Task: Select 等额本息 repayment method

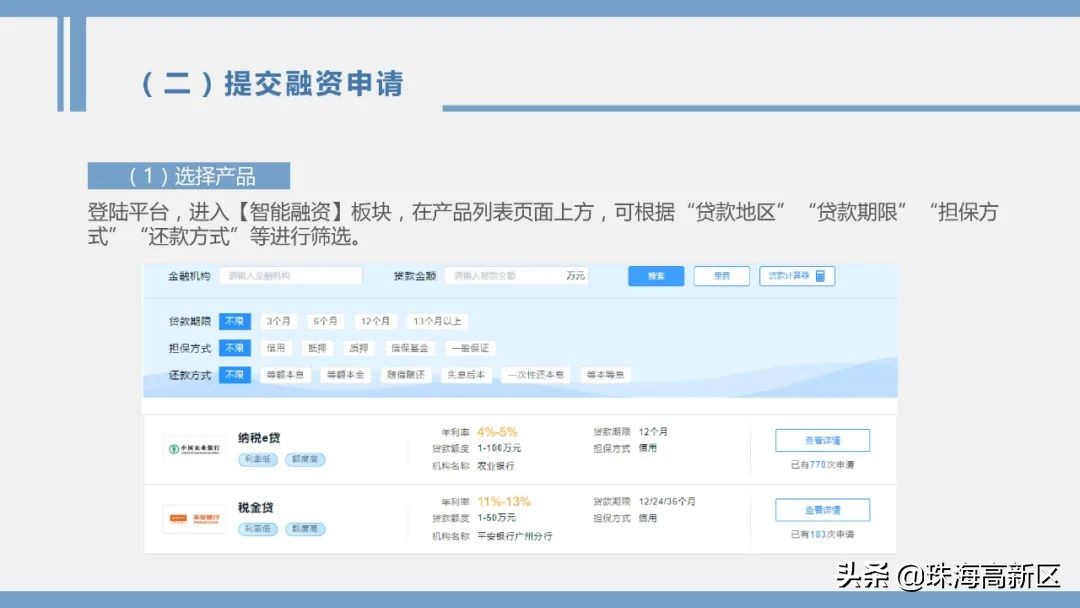Action: click(x=285, y=375)
